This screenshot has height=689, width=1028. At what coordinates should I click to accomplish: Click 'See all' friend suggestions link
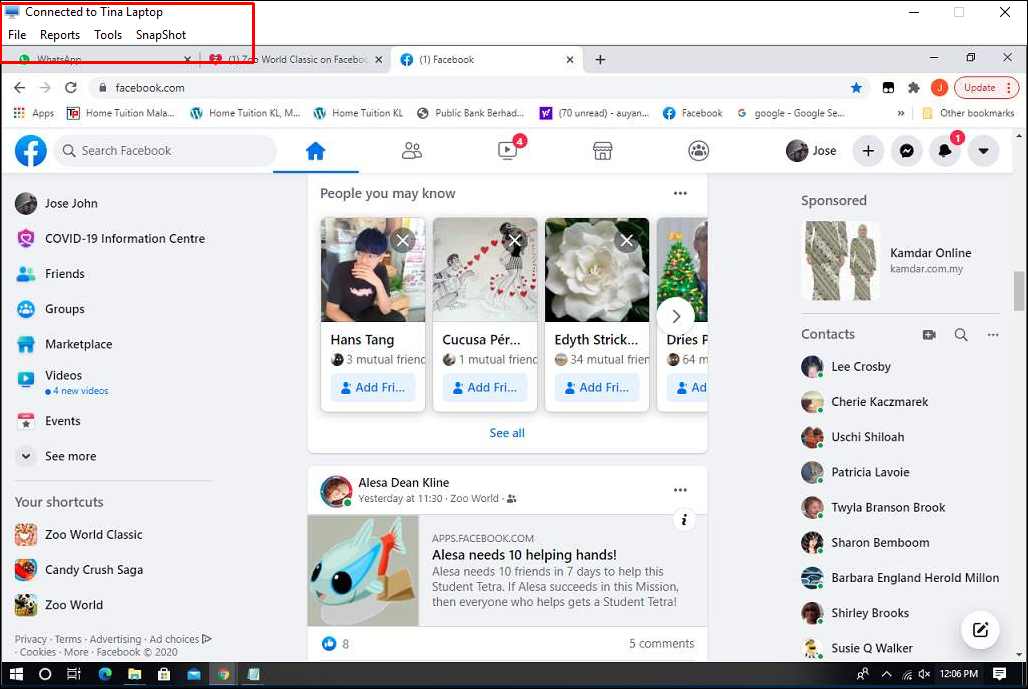click(506, 433)
